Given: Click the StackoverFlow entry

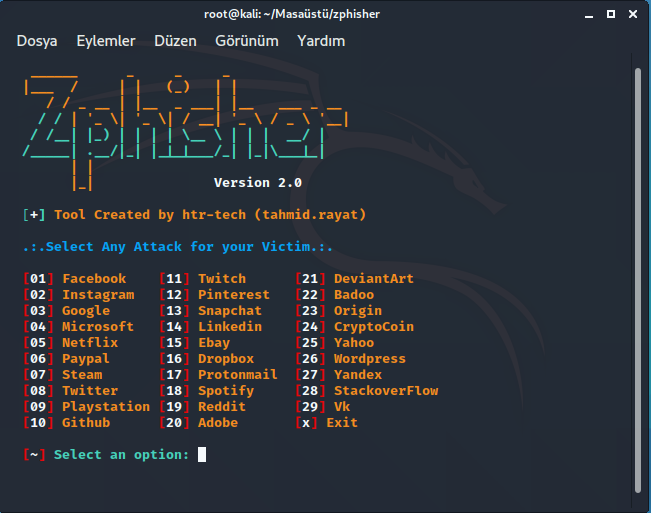Looking at the screenshot, I should point(386,391).
